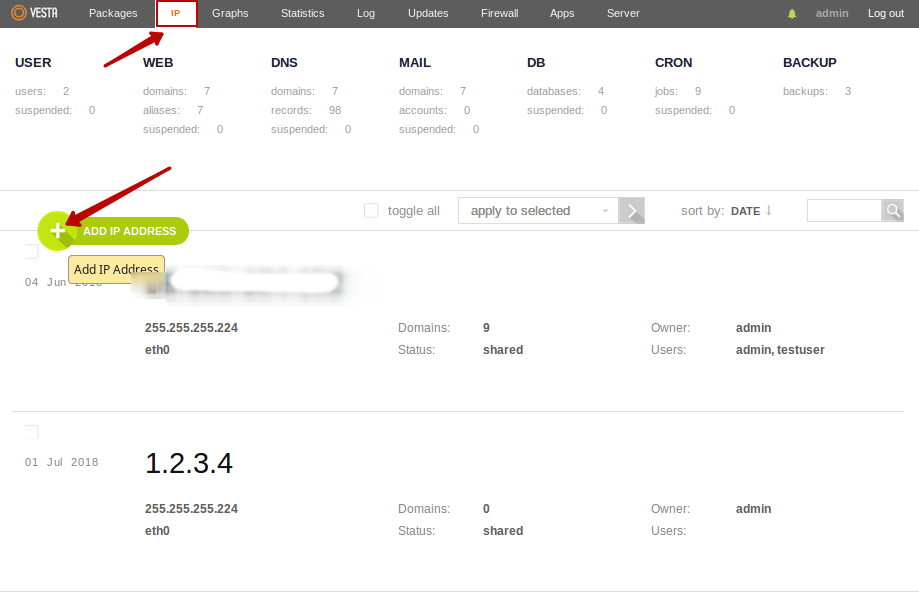Open the IP tab in top navigation

tap(176, 14)
